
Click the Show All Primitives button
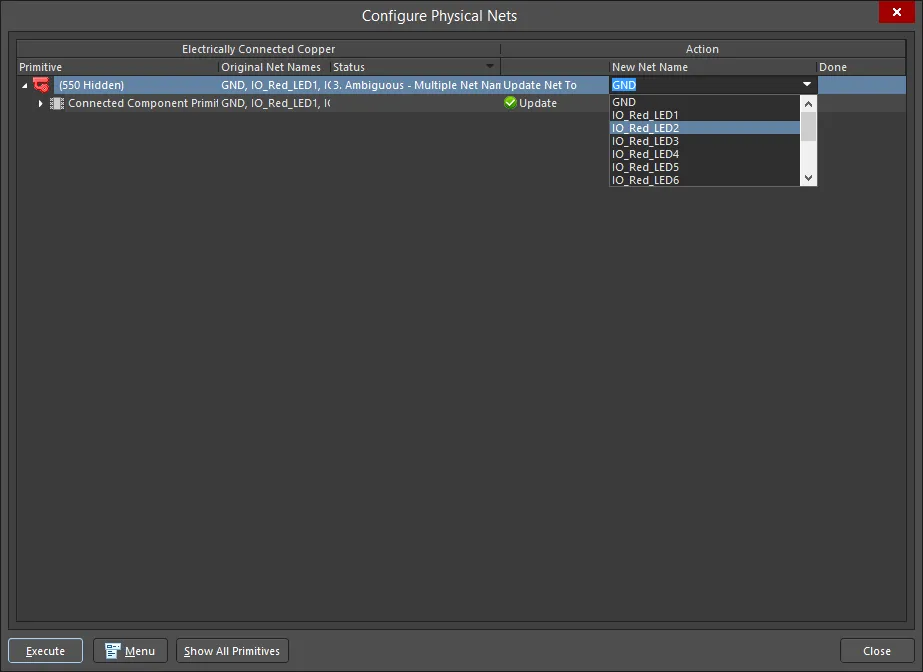coord(232,651)
